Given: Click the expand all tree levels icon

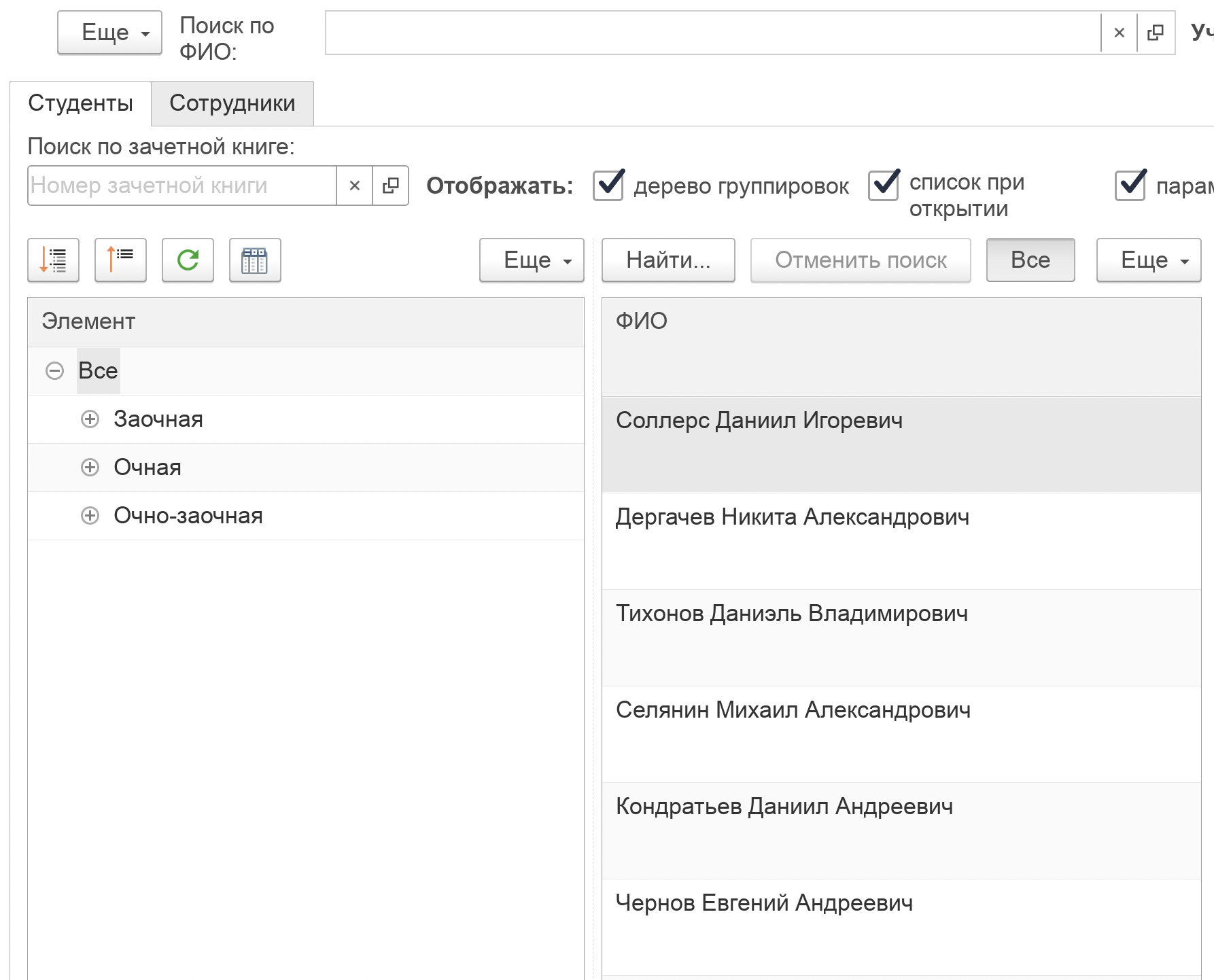Looking at the screenshot, I should coord(53,260).
